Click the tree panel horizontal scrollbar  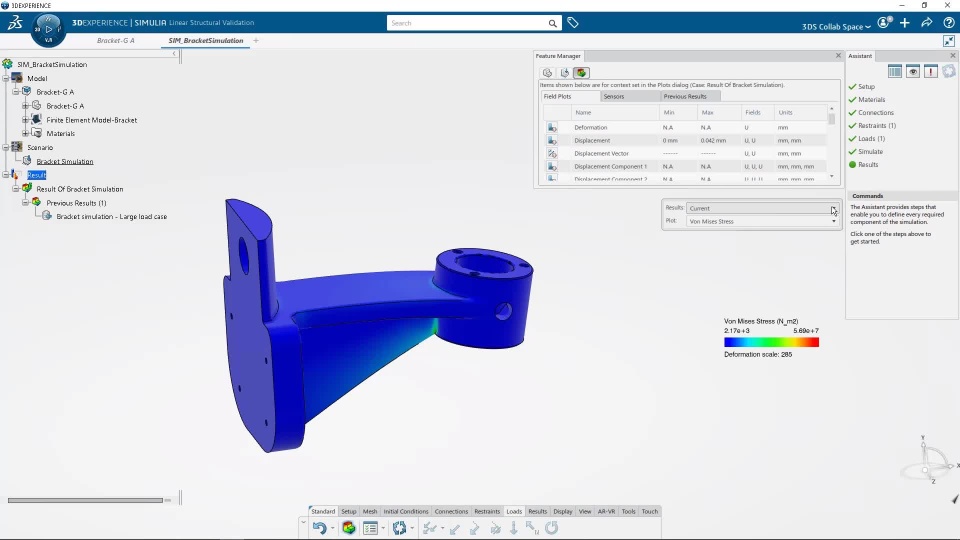point(85,500)
